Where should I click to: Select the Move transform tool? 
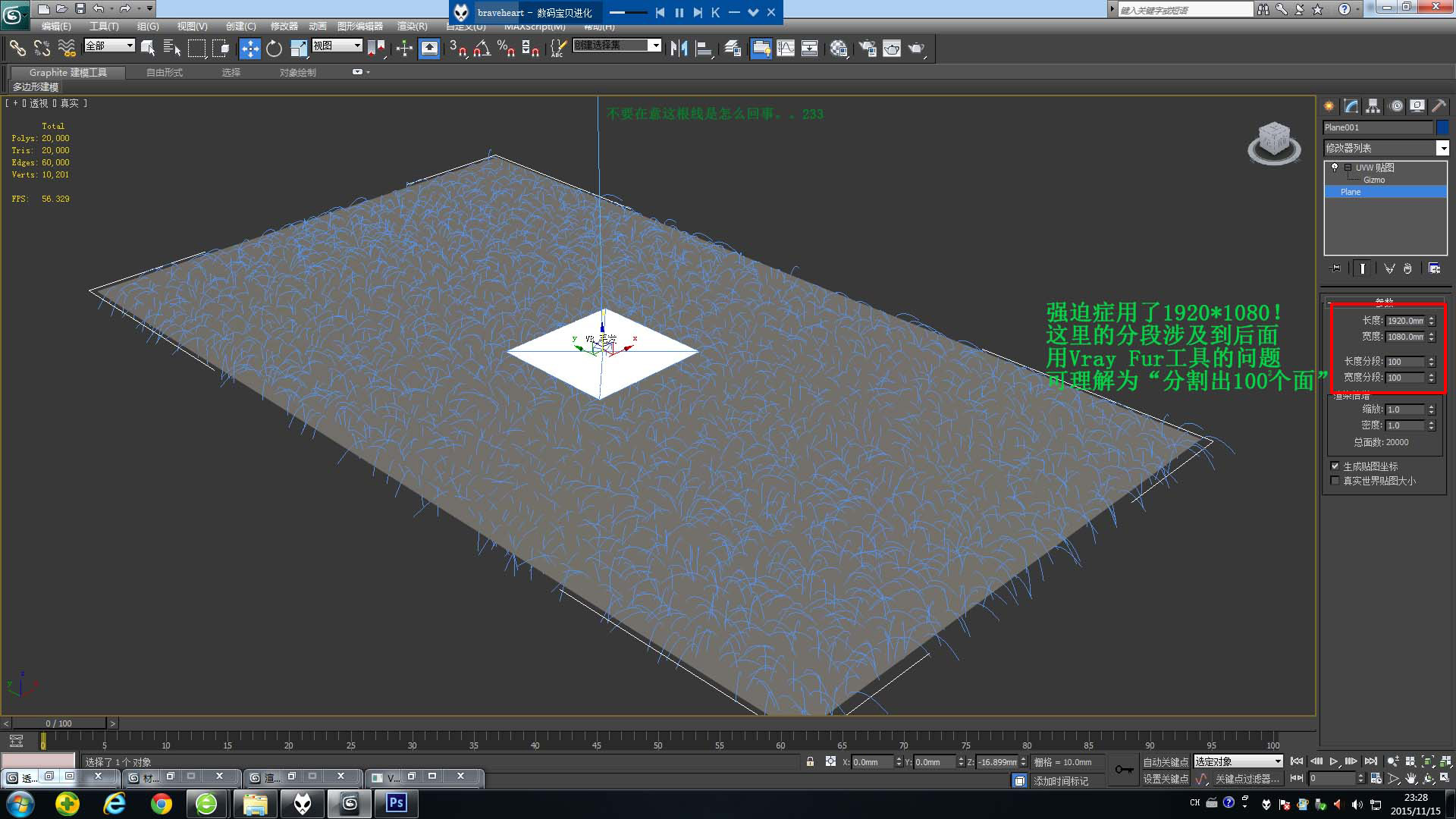coord(249,49)
